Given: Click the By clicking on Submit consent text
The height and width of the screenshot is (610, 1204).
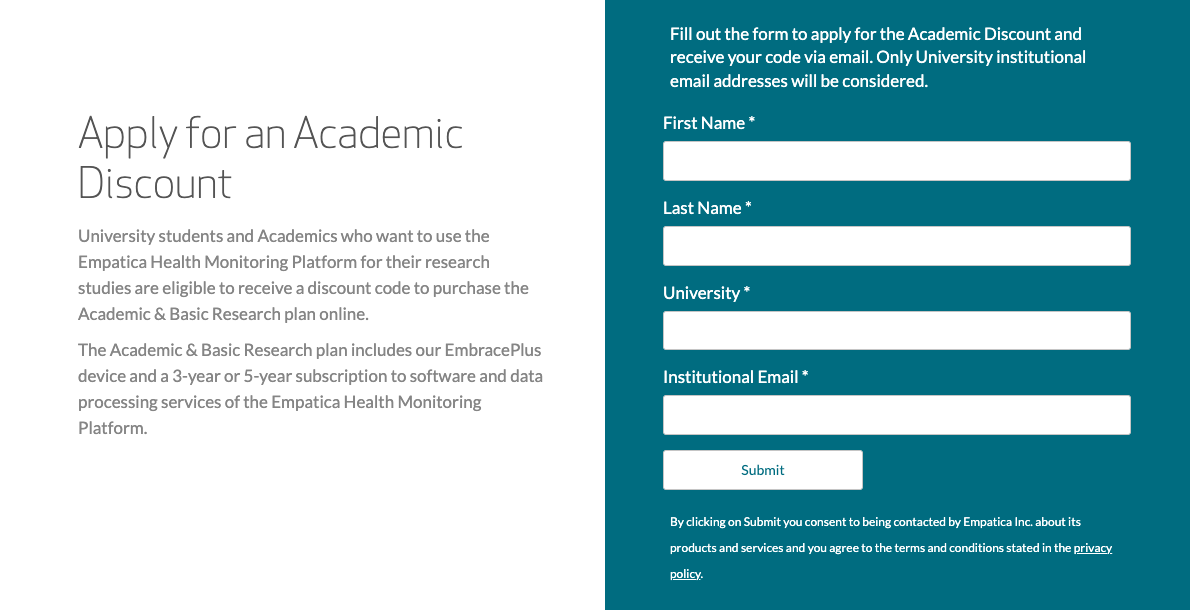Looking at the screenshot, I should pyautogui.click(x=891, y=548).
